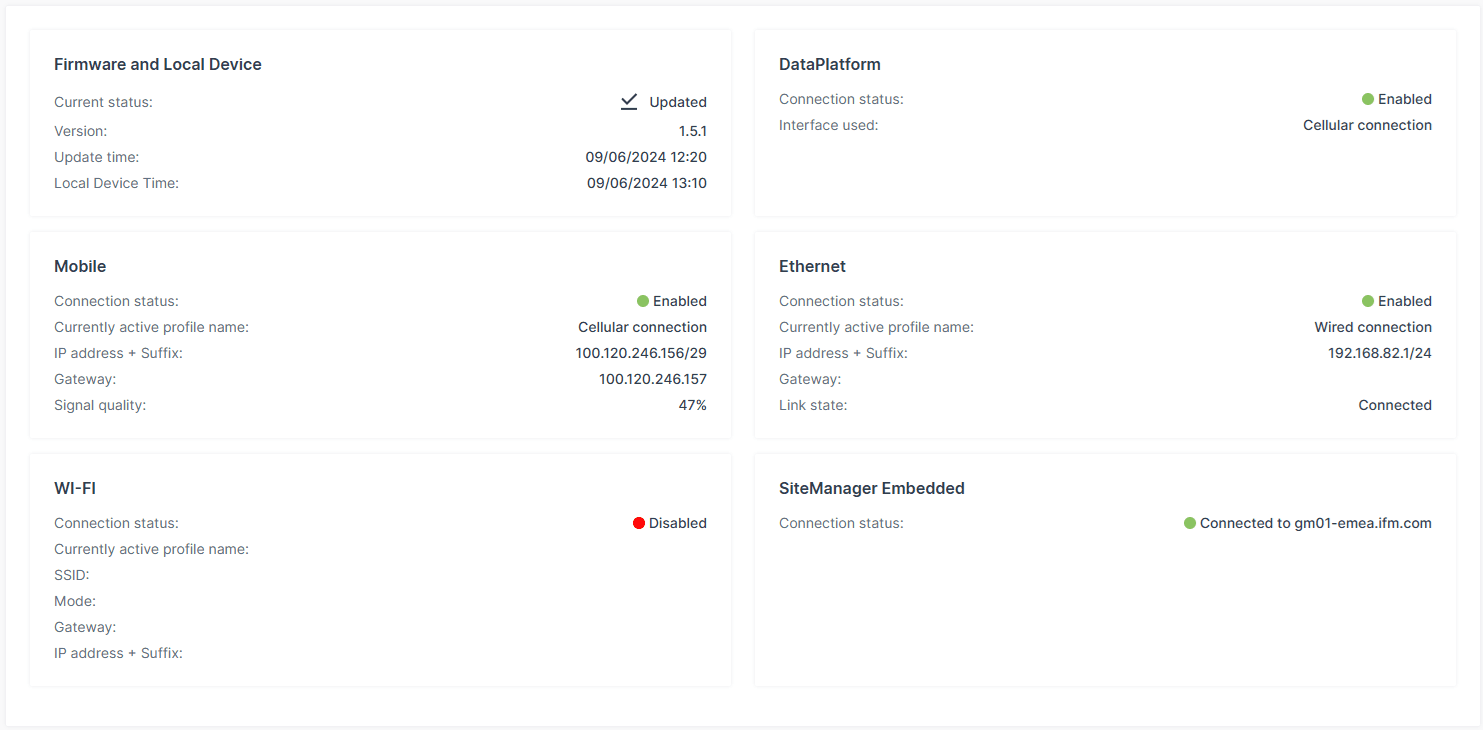This screenshot has width=1483, height=730.
Task: Click Connected to gm01-emea.ifm.com text
Action: (1315, 523)
